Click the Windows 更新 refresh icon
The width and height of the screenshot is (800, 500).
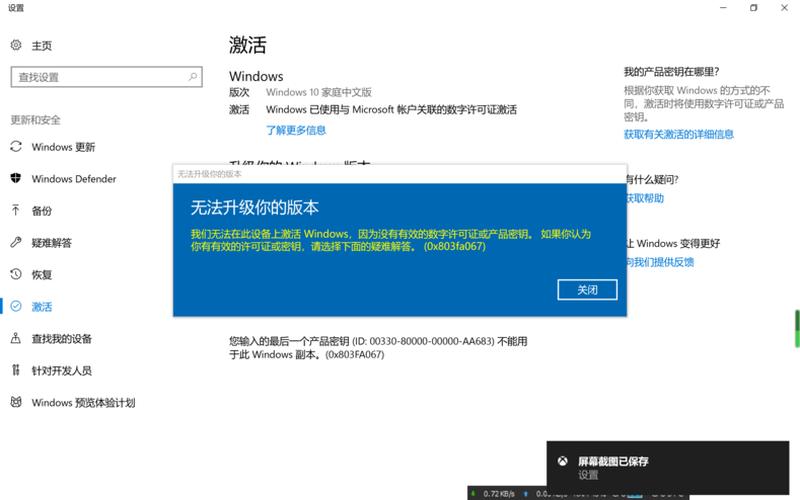[x=16, y=146]
